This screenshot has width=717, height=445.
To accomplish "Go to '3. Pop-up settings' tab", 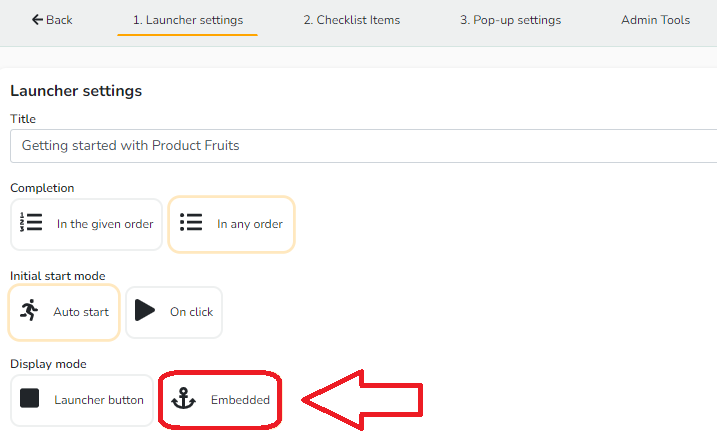I will coord(510,20).
